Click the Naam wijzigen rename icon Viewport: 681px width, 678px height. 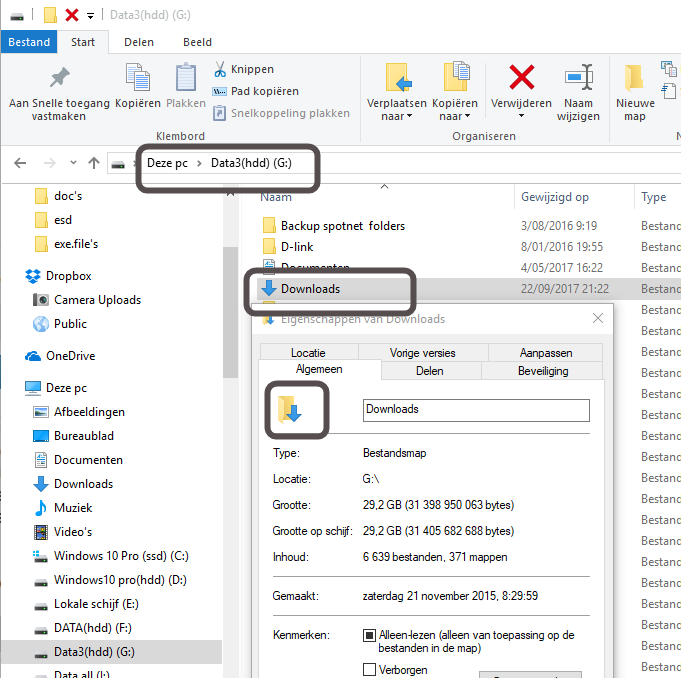(x=579, y=79)
